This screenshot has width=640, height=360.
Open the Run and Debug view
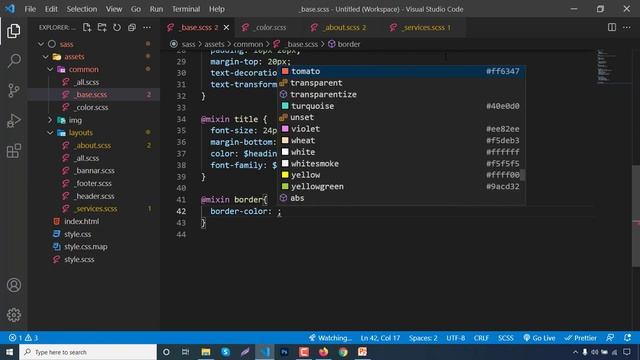point(13,121)
